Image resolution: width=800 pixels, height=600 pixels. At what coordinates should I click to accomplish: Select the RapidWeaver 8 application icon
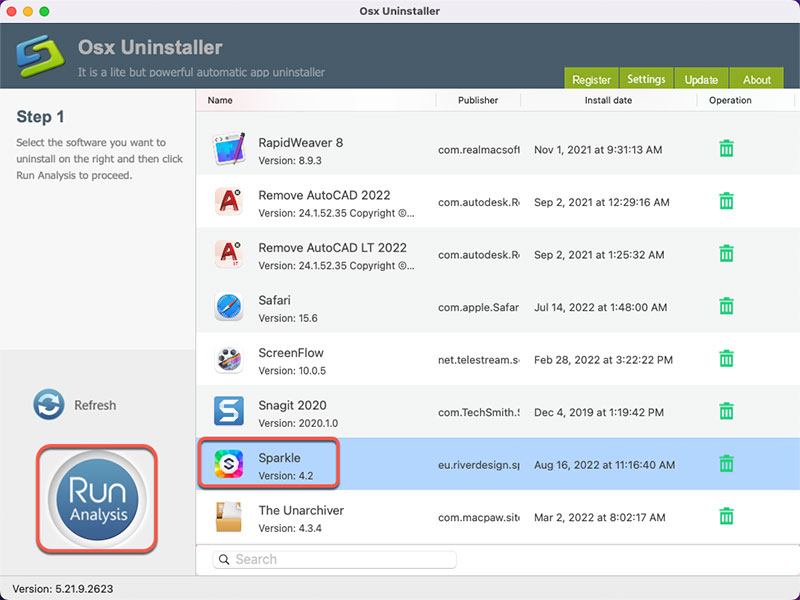(229, 147)
